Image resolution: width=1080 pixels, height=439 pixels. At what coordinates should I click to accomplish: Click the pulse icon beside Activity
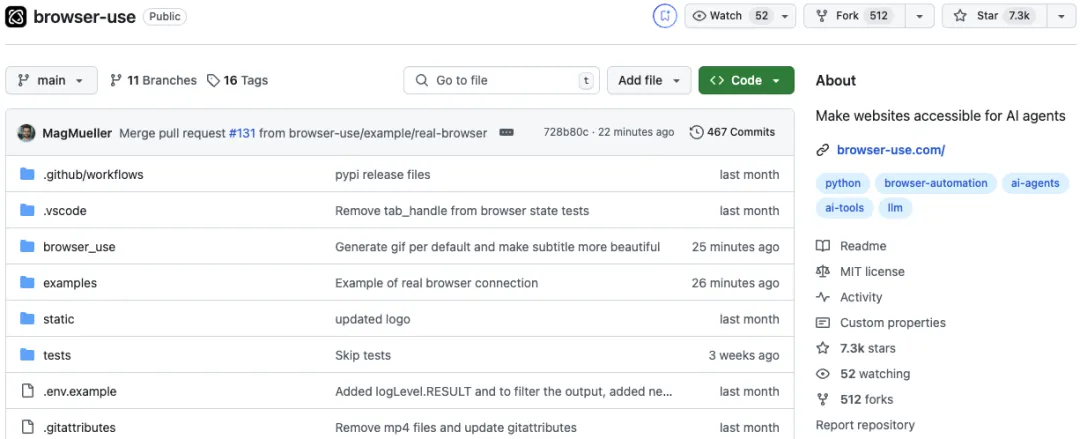point(822,297)
